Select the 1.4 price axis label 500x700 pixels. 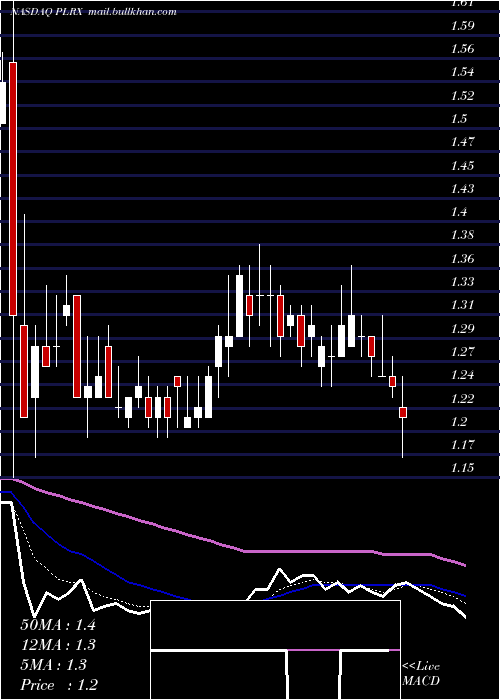[459, 212]
